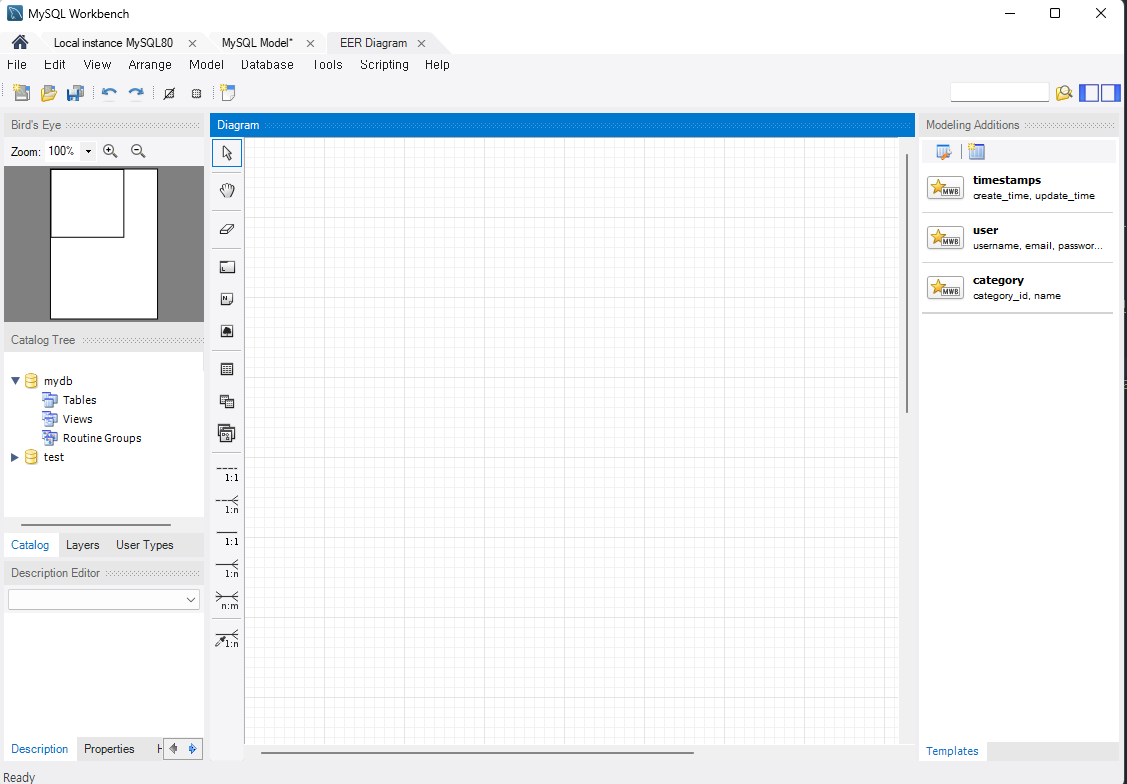Viewport: 1127px width, 784px height.
Task: Open template editor icon in Modeling Additions
Action: (x=944, y=152)
